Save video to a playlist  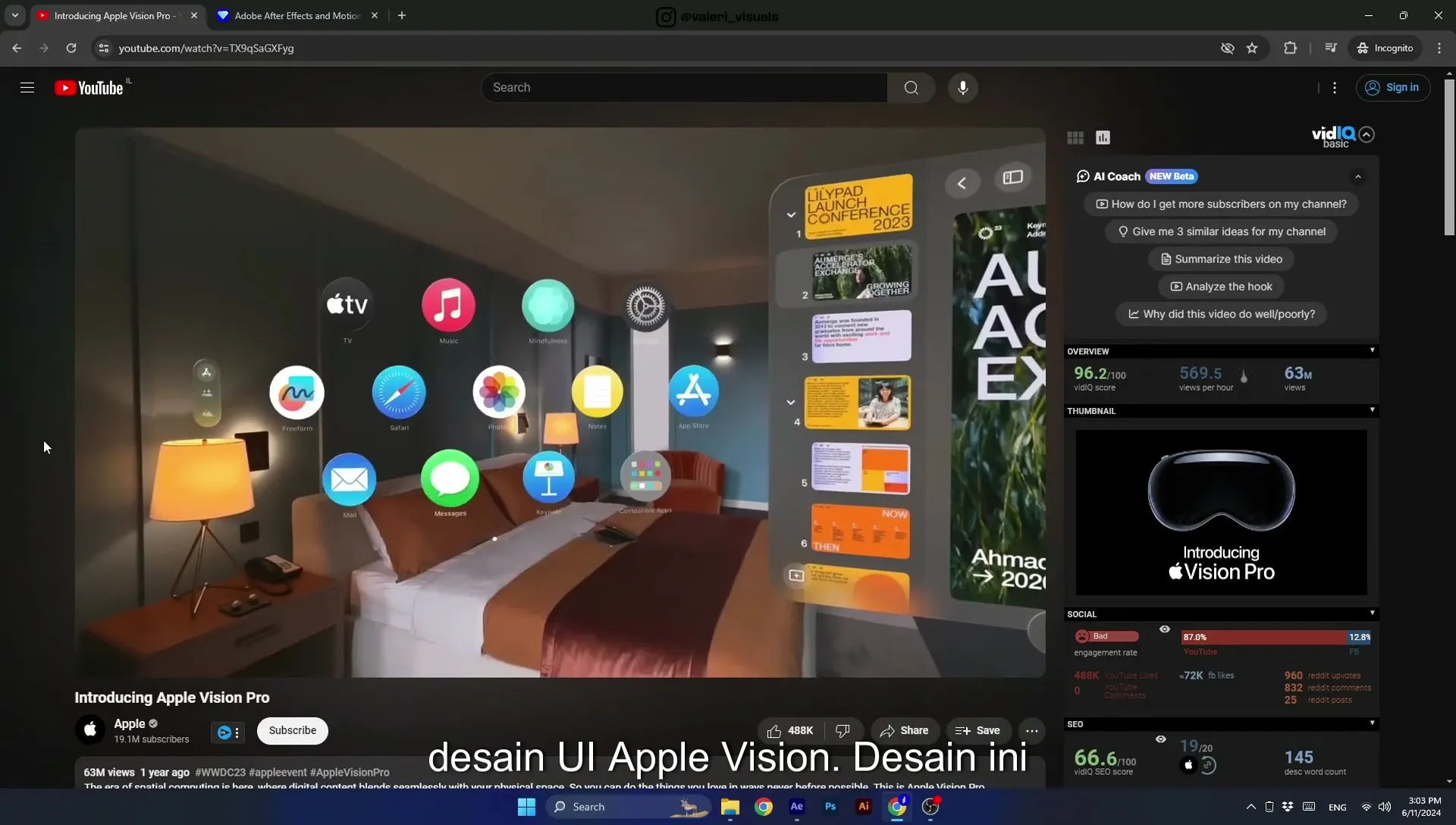[x=978, y=731]
